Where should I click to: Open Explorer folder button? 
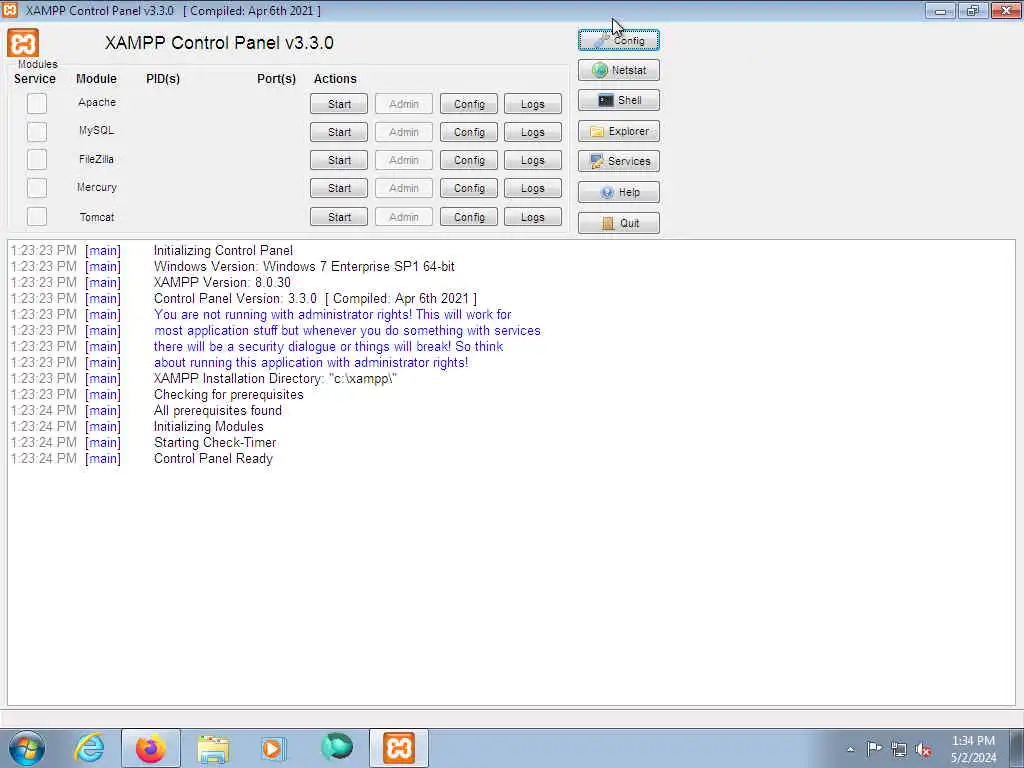[x=618, y=131]
